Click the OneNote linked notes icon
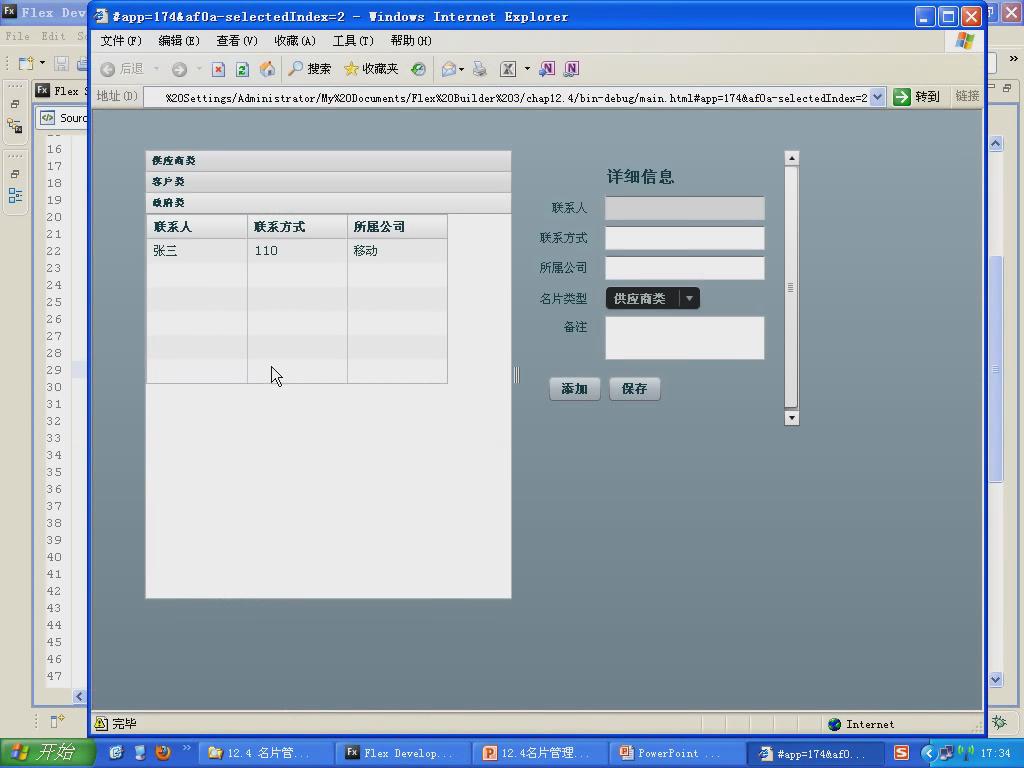The height and width of the screenshot is (768, 1024). 571,69
